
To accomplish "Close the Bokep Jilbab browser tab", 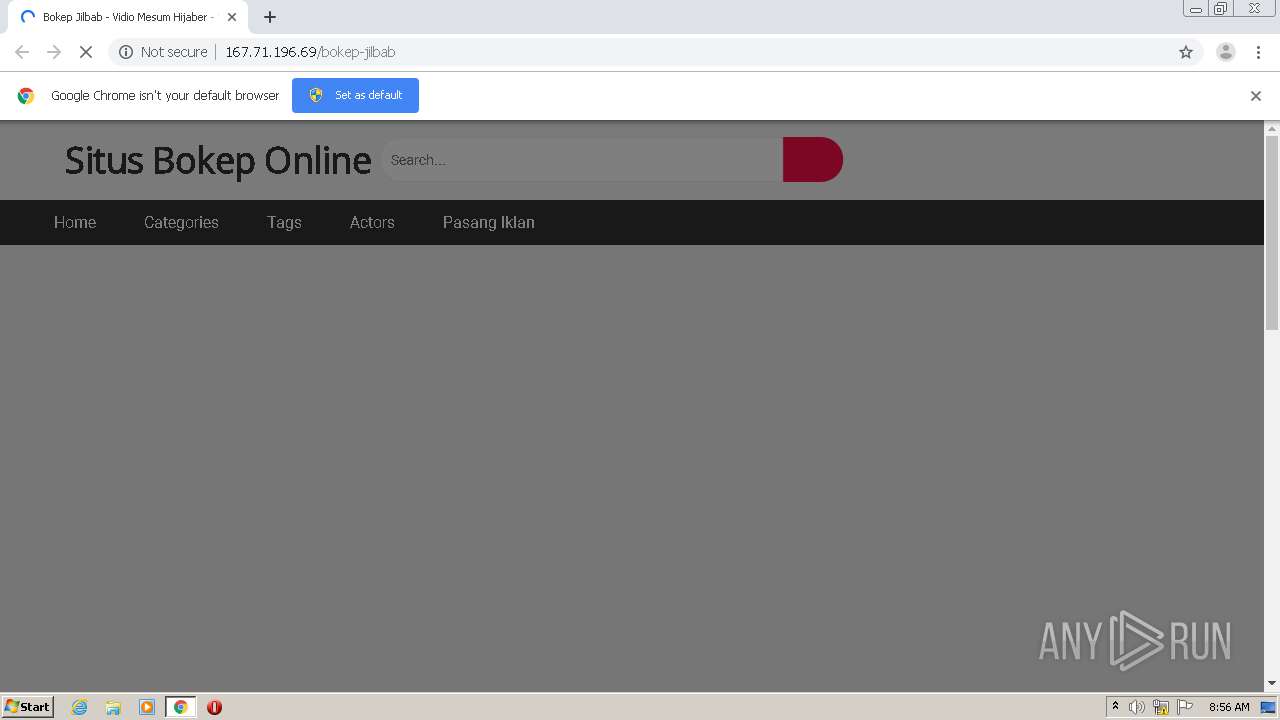I will (232, 17).
